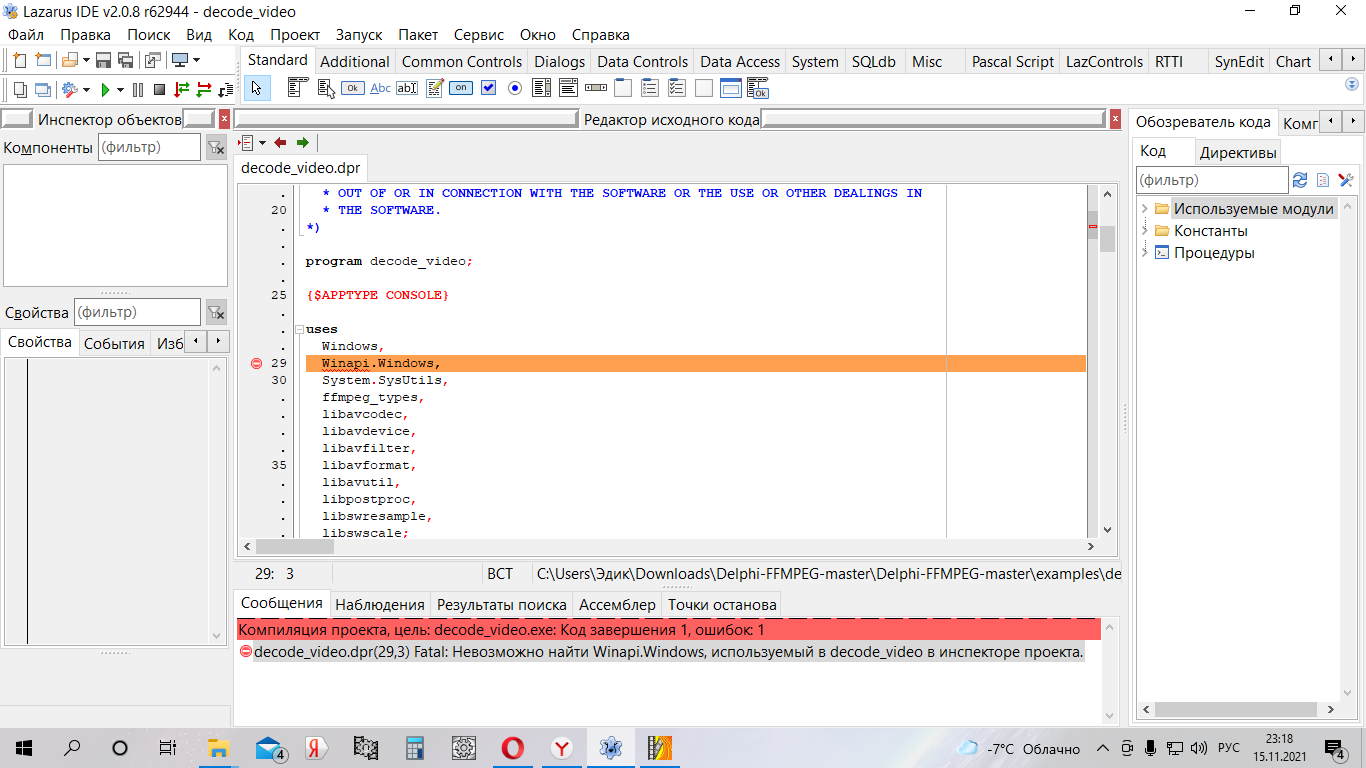Close the Редактор исходного кода panel
The height and width of the screenshot is (768, 1366).
point(1115,119)
